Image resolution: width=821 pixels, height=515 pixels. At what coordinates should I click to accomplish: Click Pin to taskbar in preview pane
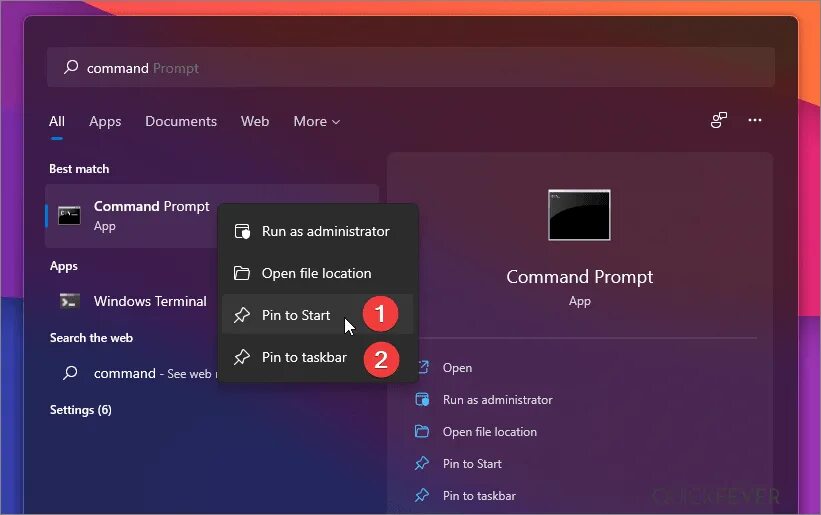pos(479,496)
